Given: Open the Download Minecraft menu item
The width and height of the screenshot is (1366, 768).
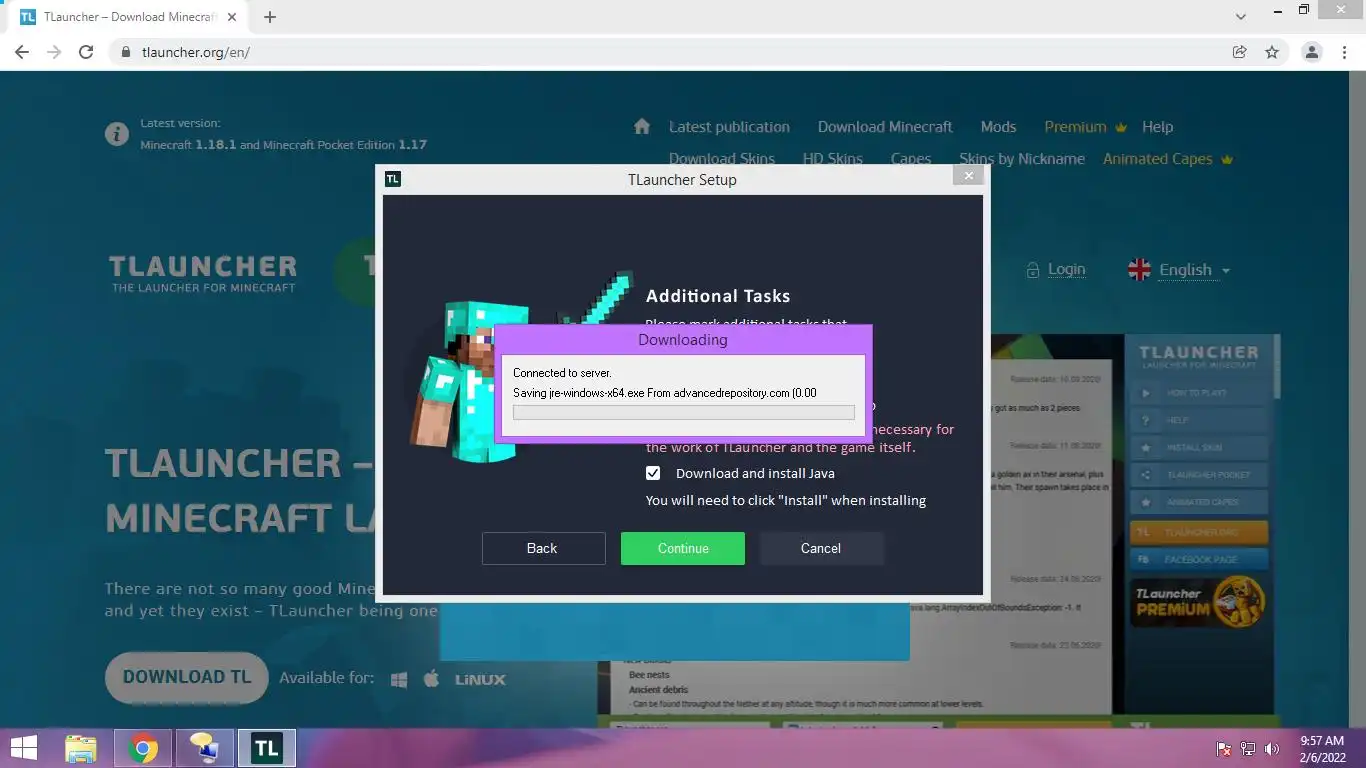Looking at the screenshot, I should pyautogui.click(x=885, y=127).
